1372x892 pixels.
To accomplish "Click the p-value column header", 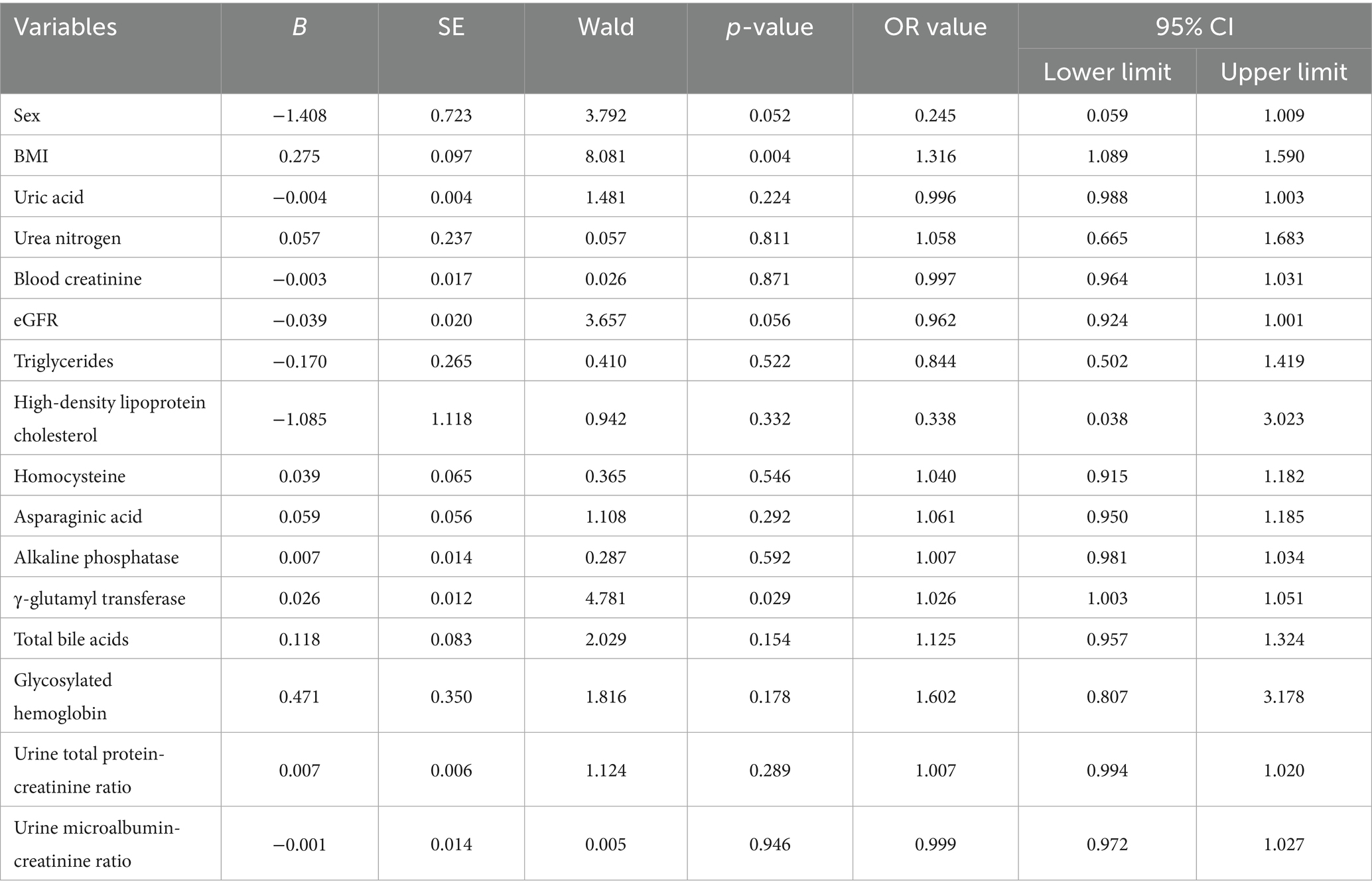I will coord(770,27).
